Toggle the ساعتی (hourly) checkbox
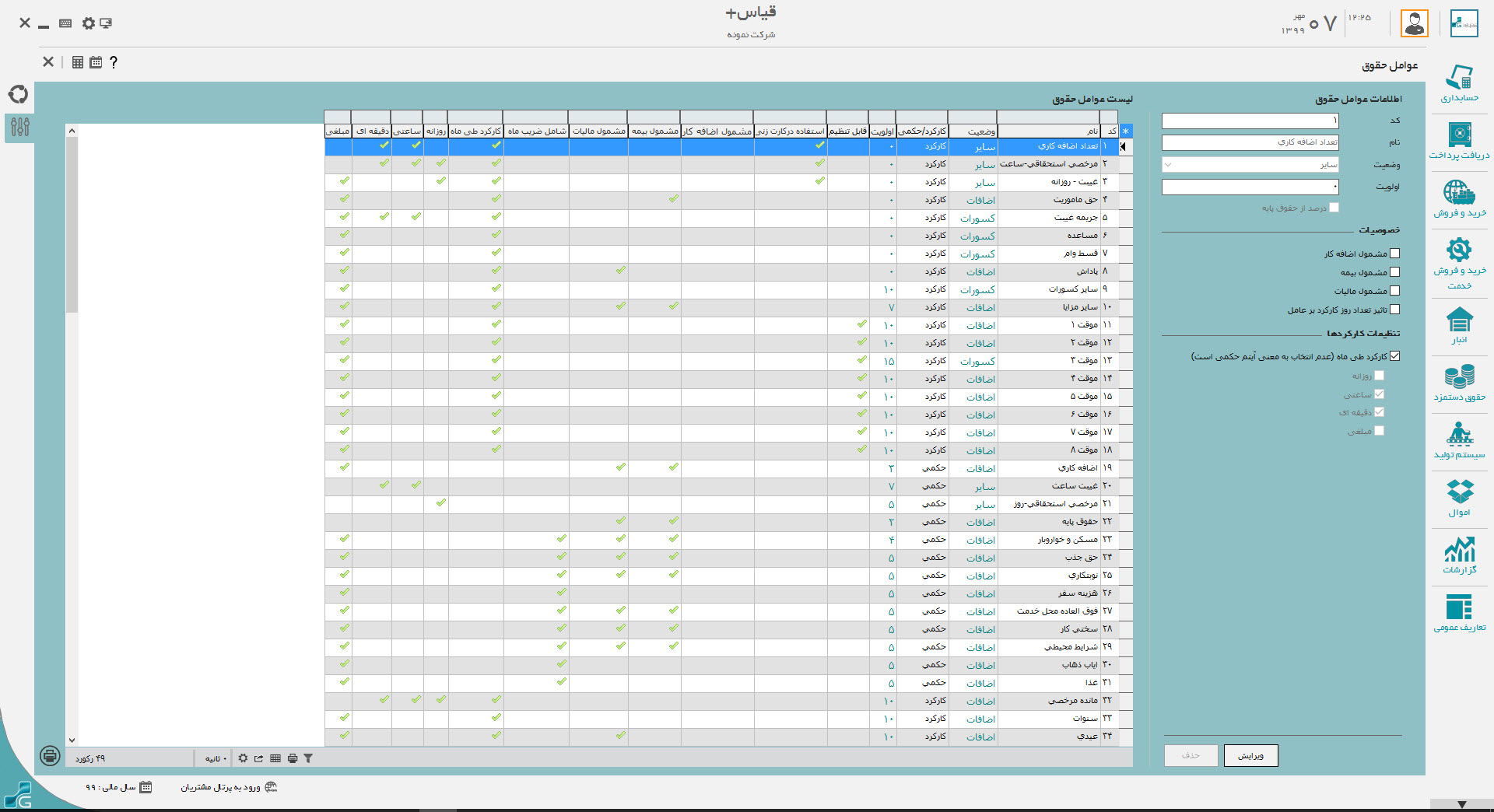The width and height of the screenshot is (1494, 812). [1380, 394]
